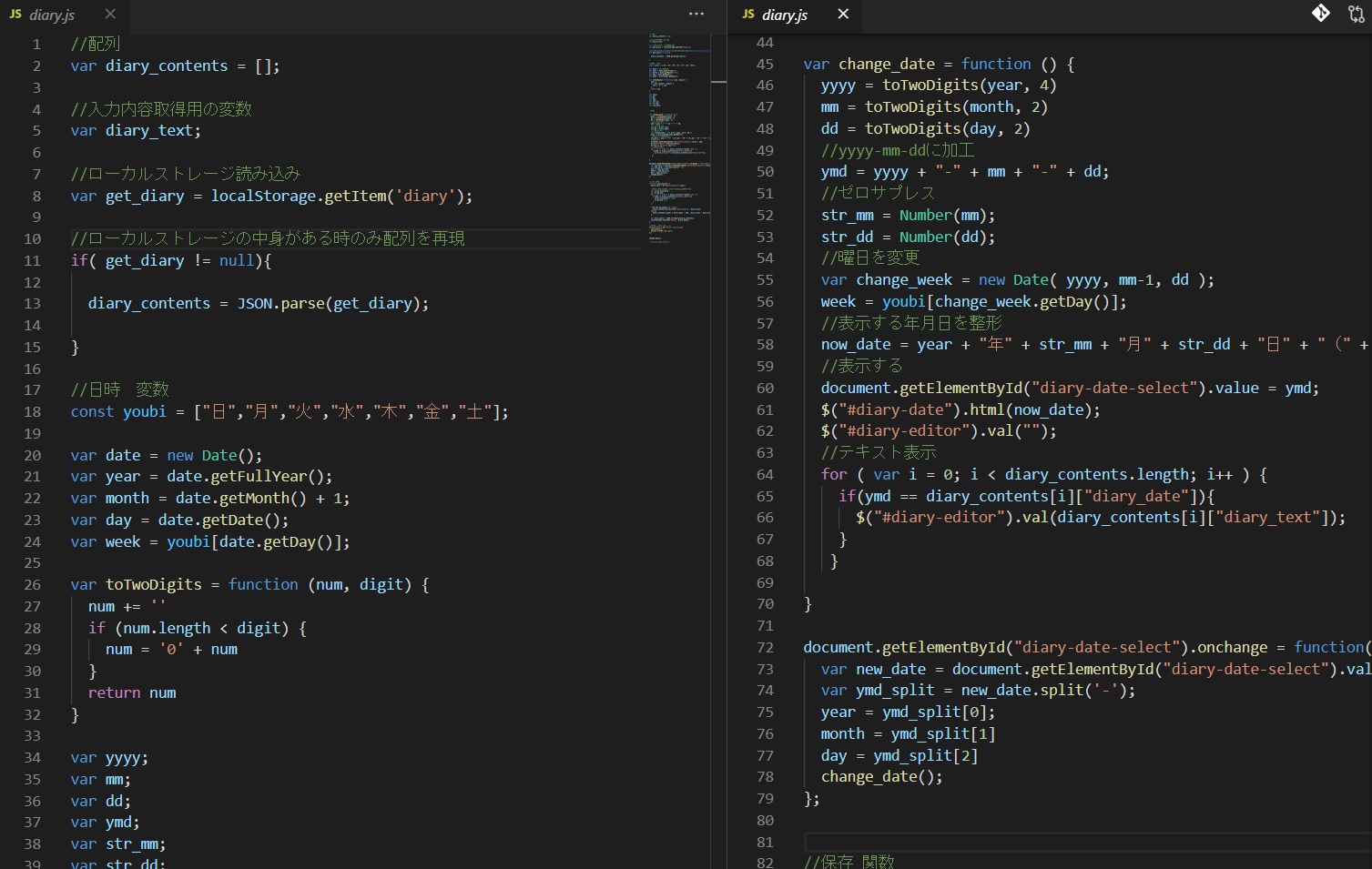Click change_date variable name on line 45
The image size is (1372, 869).
pyautogui.click(x=886, y=64)
